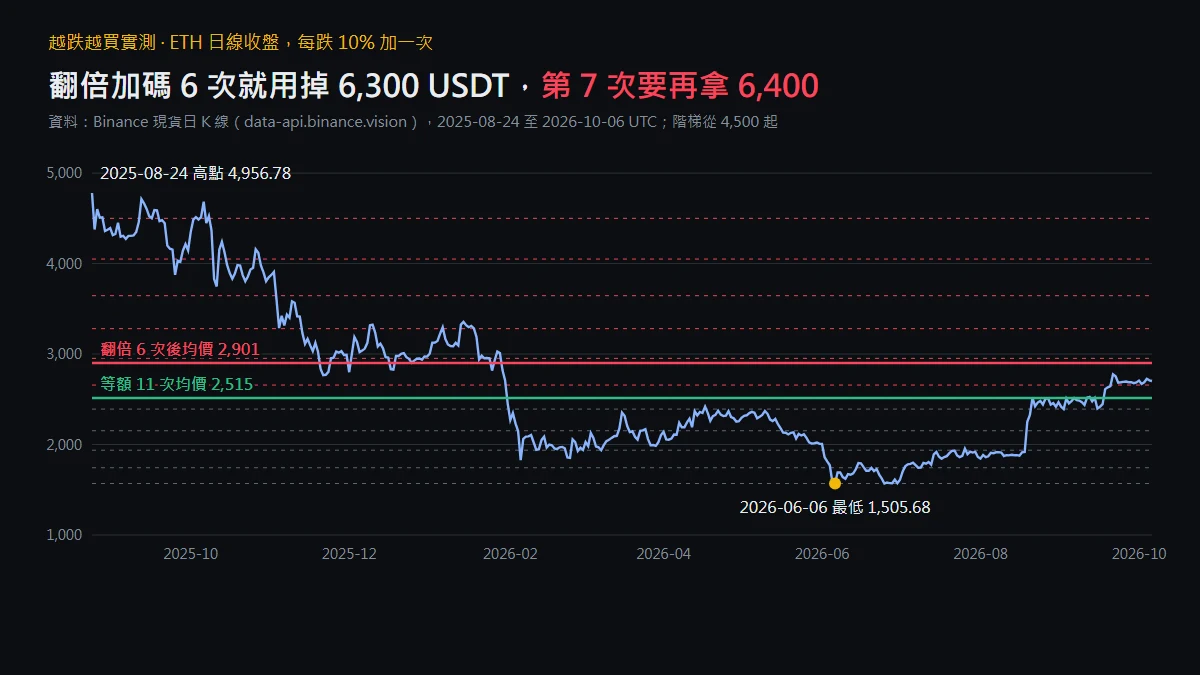Screen dimensions: 1200x675
Task: Click the red headline '第 7 次要再拿 6,400'
Action: pos(680,86)
